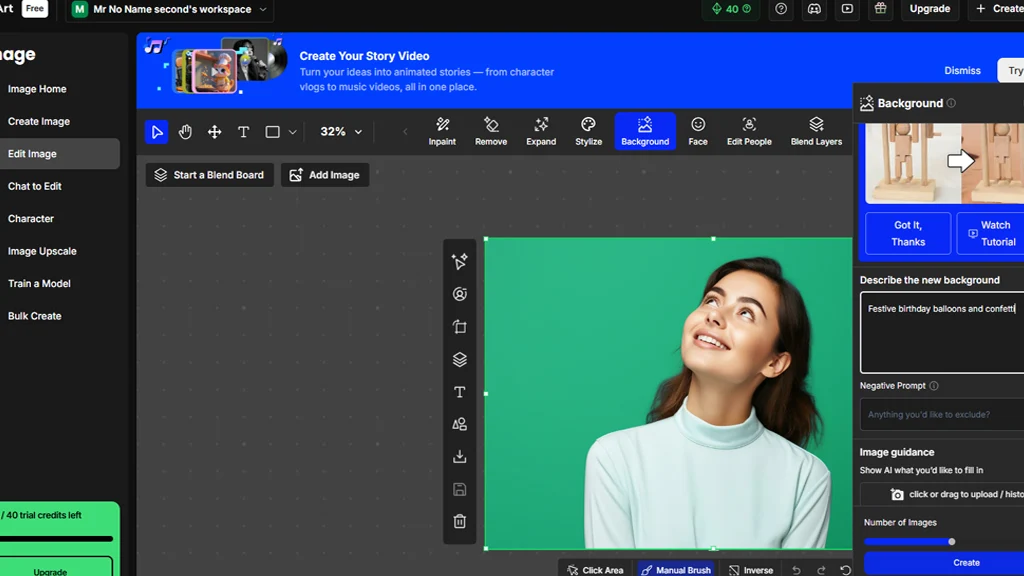Viewport: 1024px width, 576px height.
Task: Select the Text tool in top toolbar
Action: [243, 132]
